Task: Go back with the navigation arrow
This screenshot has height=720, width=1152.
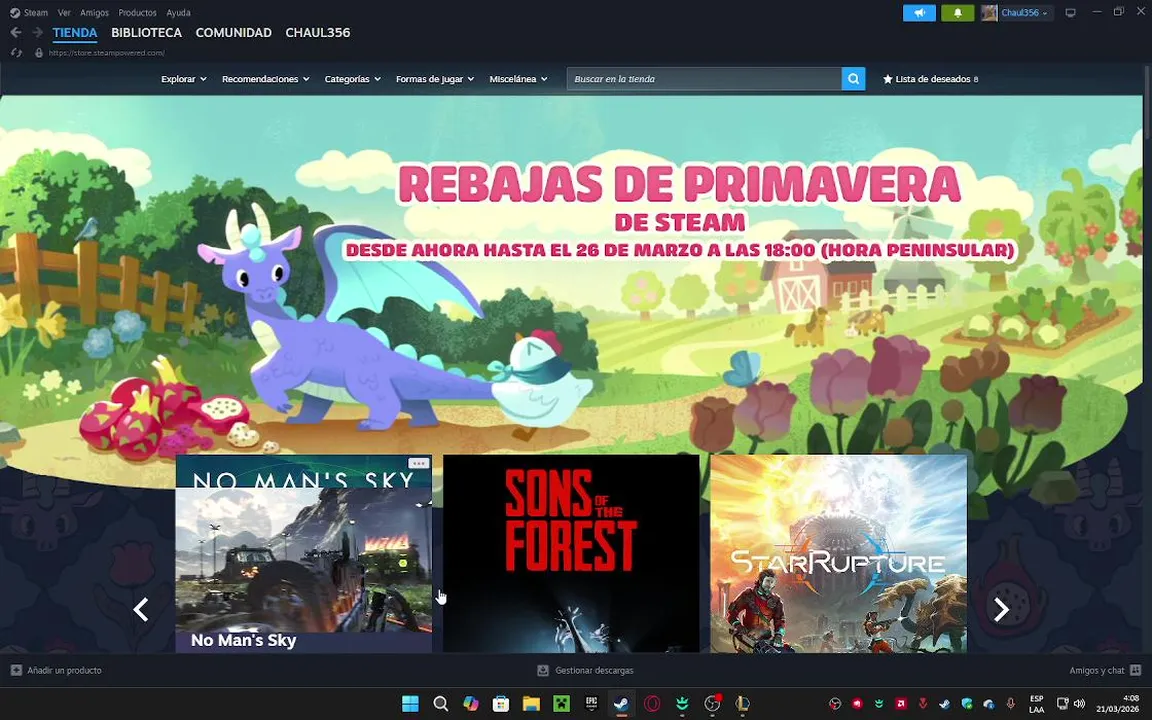Action: click(x=15, y=32)
